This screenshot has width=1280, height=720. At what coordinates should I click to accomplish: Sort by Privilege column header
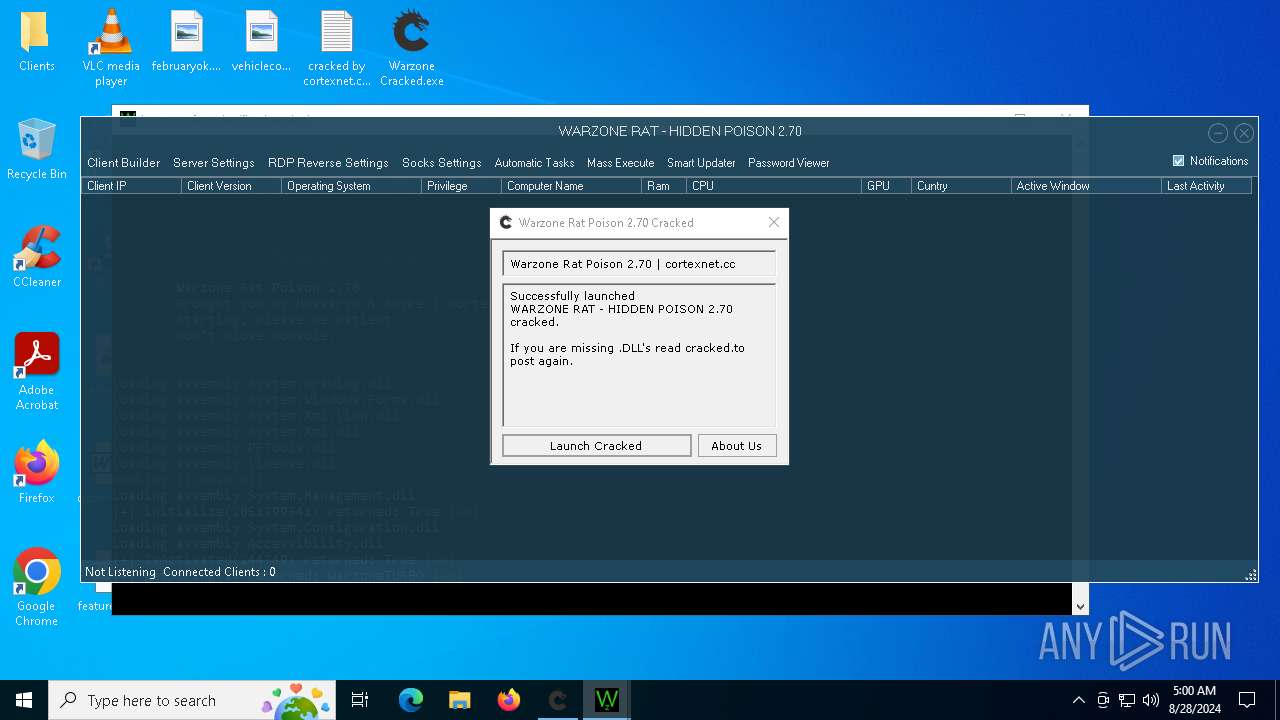pos(461,186)
